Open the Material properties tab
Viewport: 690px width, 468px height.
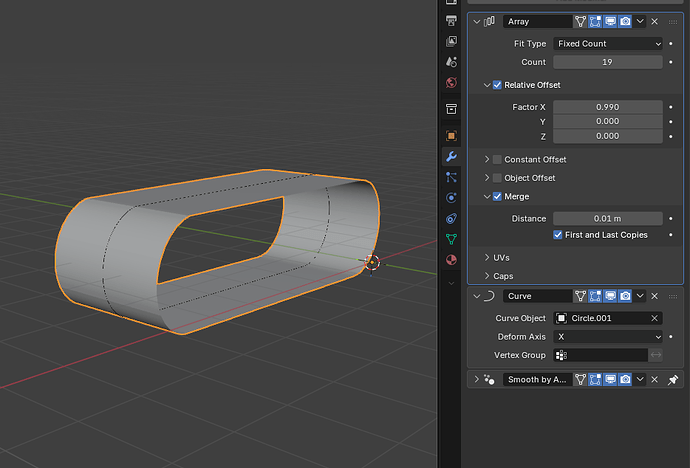(451, 260)
